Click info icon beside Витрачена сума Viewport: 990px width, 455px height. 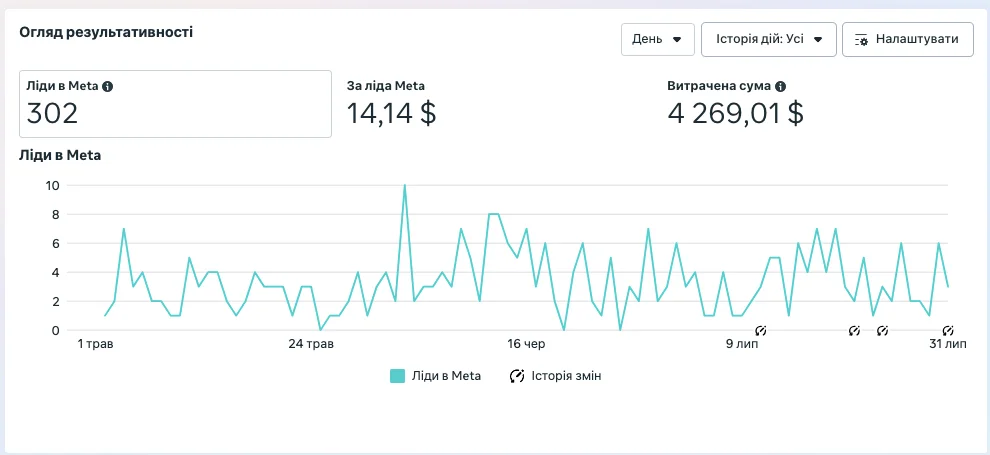(x=780, y=87)
